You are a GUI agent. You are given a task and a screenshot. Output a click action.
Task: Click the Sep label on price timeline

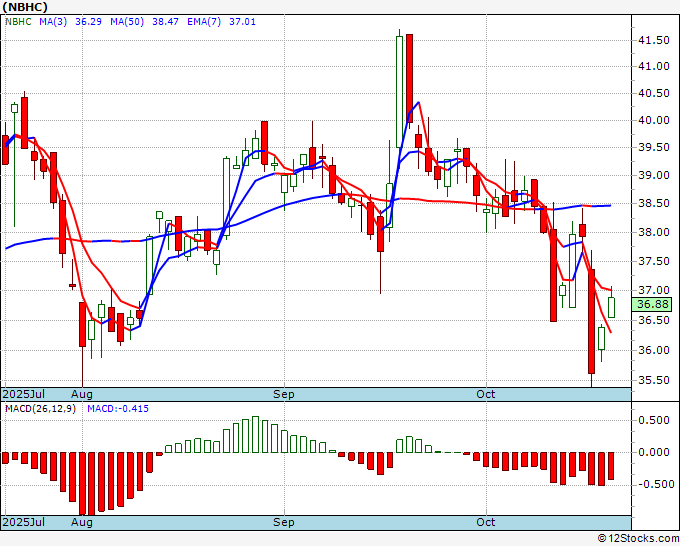(284, 394)
